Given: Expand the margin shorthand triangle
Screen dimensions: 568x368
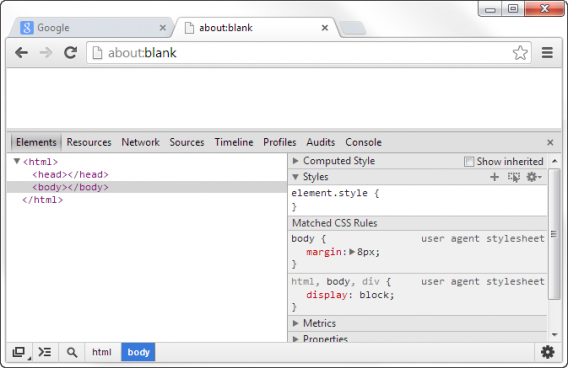Looking at the screenshot, I should [x=351, y=252].
